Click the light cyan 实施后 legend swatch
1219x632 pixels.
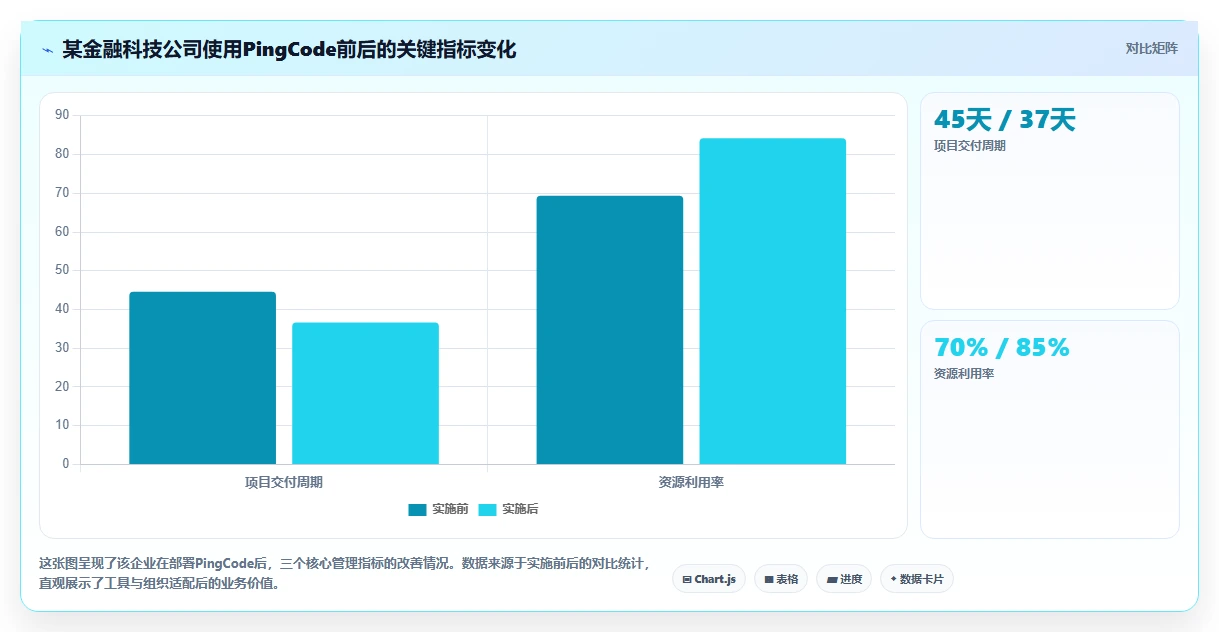pos(487,510)
